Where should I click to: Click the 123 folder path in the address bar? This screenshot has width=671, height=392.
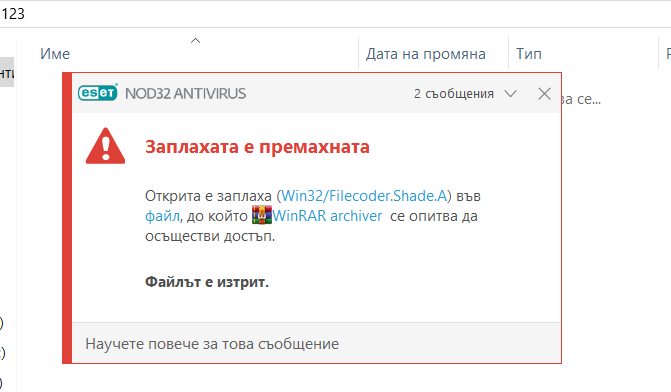point(13,14)
